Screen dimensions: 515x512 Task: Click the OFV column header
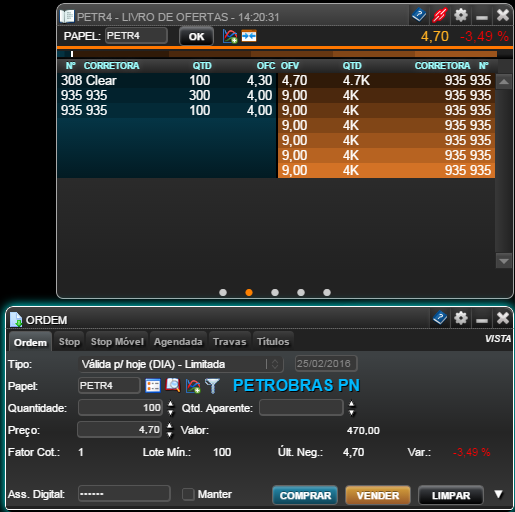click(290, 66)
